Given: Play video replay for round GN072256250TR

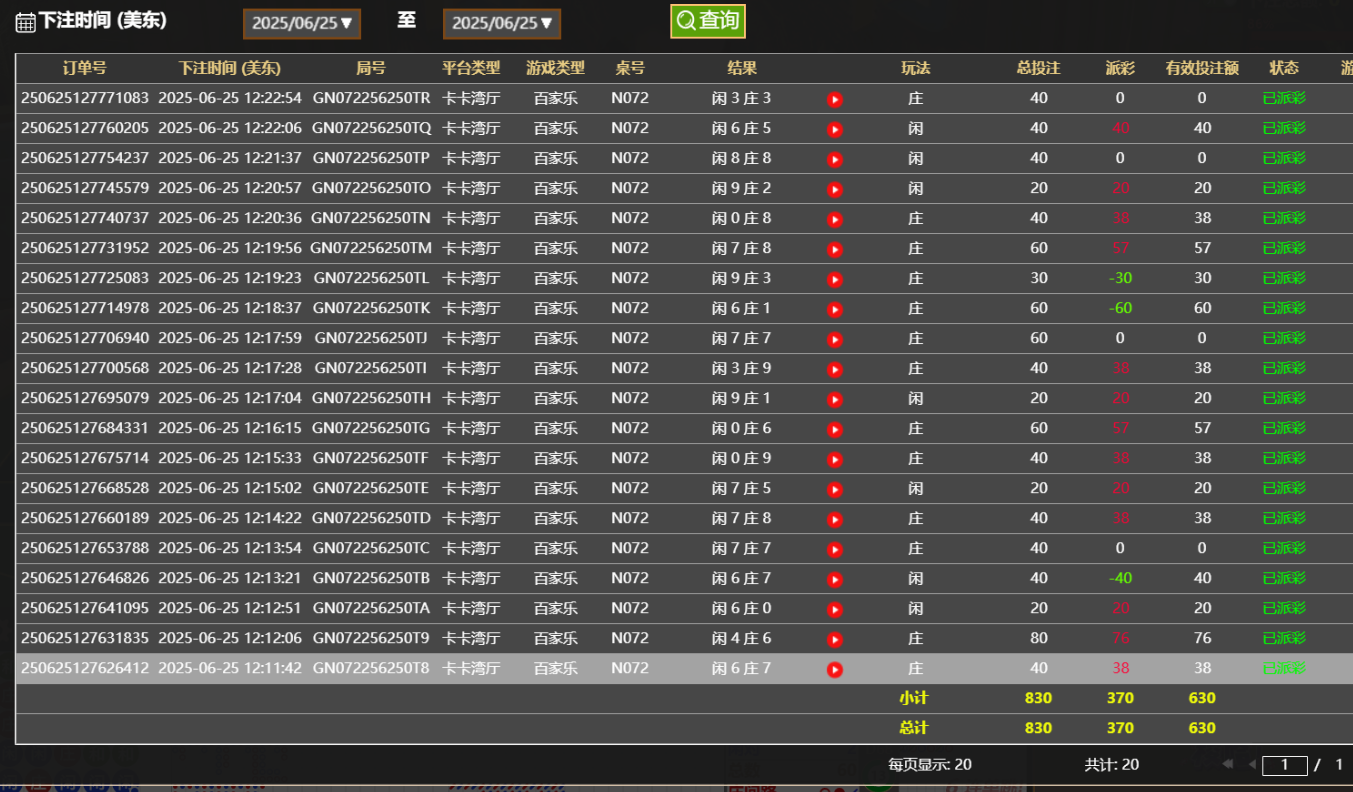Looking at the screenshot, I should coord(835,99).
